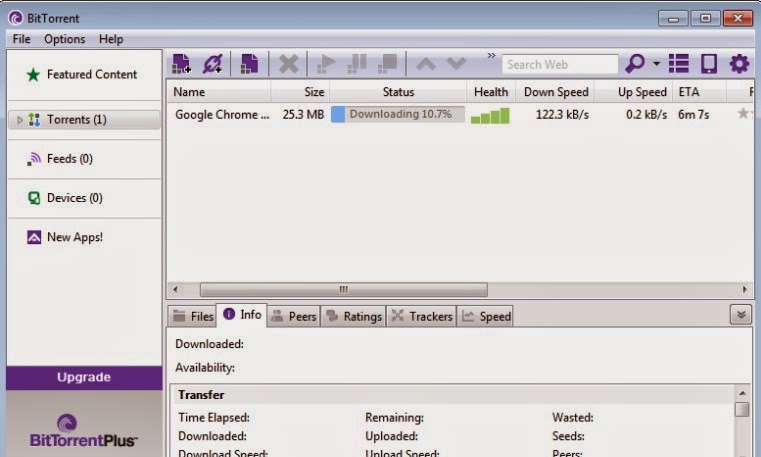Image resolution: width=761 pixels, height=457 pixels.
Task: Click the New Apps icon
Action: point(34,237)
